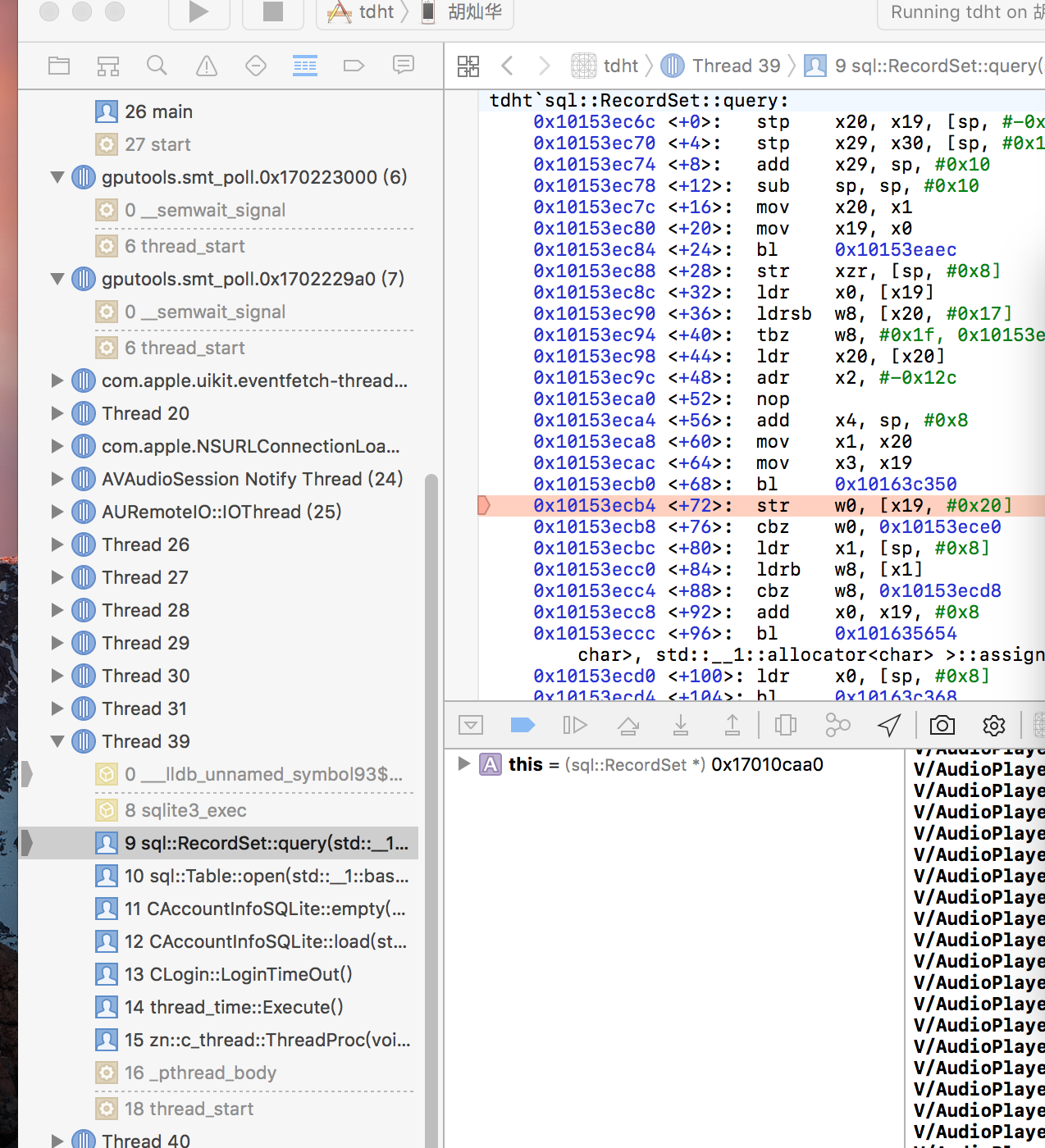This screenshot has height=1148, width=1045.
Task: Select the Thread 28 row
Action: pyautogui.click(x=218, y=610)
